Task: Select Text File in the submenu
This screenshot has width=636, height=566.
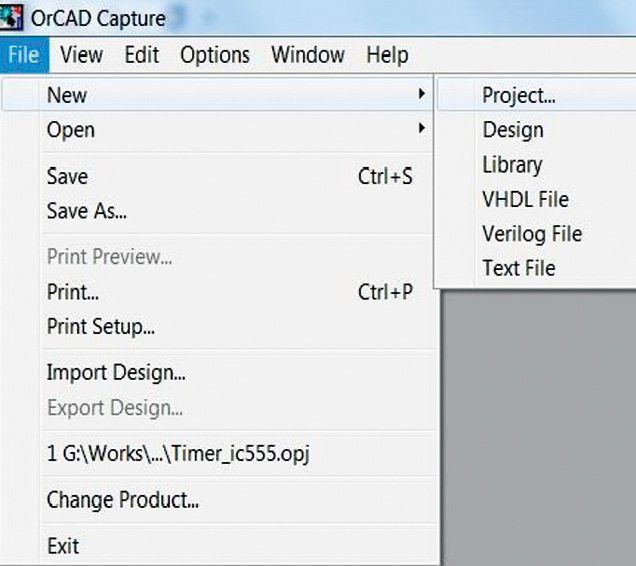Action: coord(518,268)
